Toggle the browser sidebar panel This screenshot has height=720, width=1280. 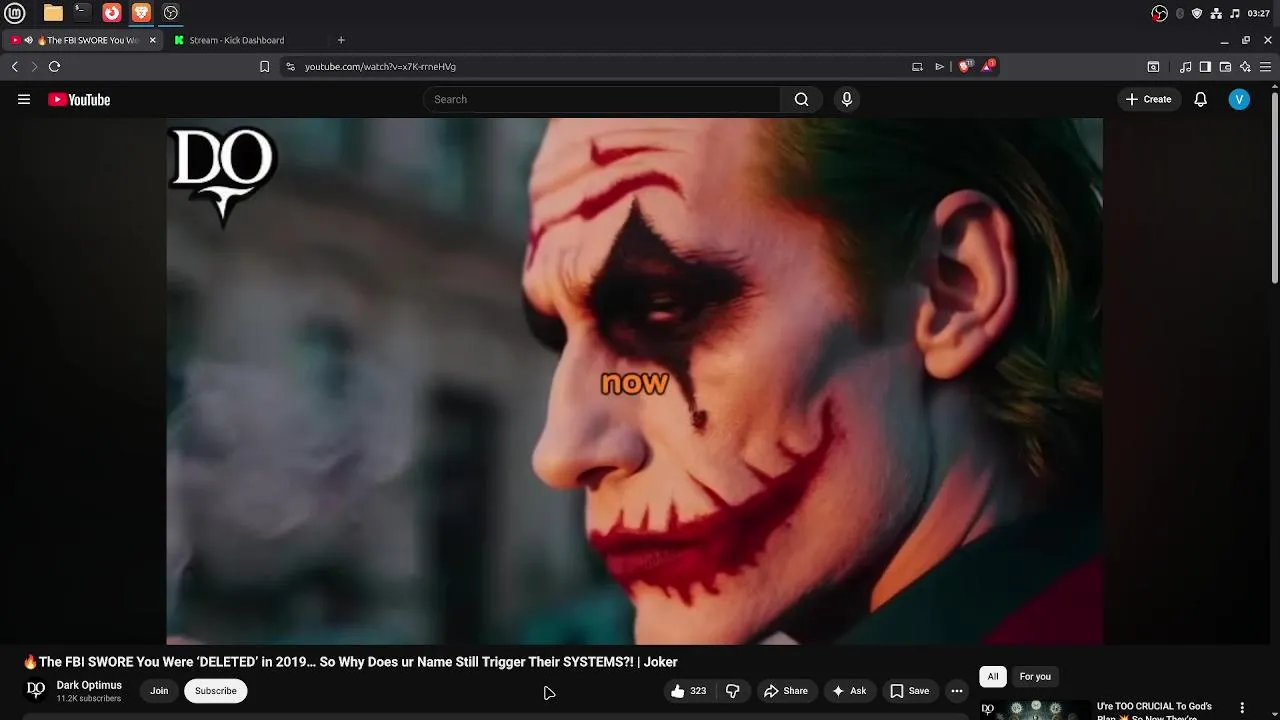pyautogui.click(x=1205, y=67)
